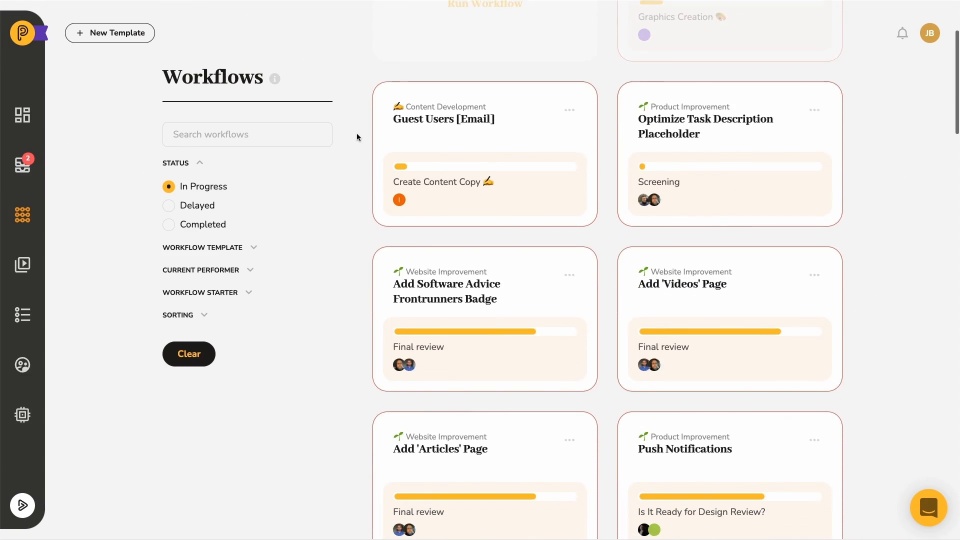The height and width of the screenshot is (540, 960).
Task: Open the dashboard grid icon in sidebar
Action: tap(23, 115)
